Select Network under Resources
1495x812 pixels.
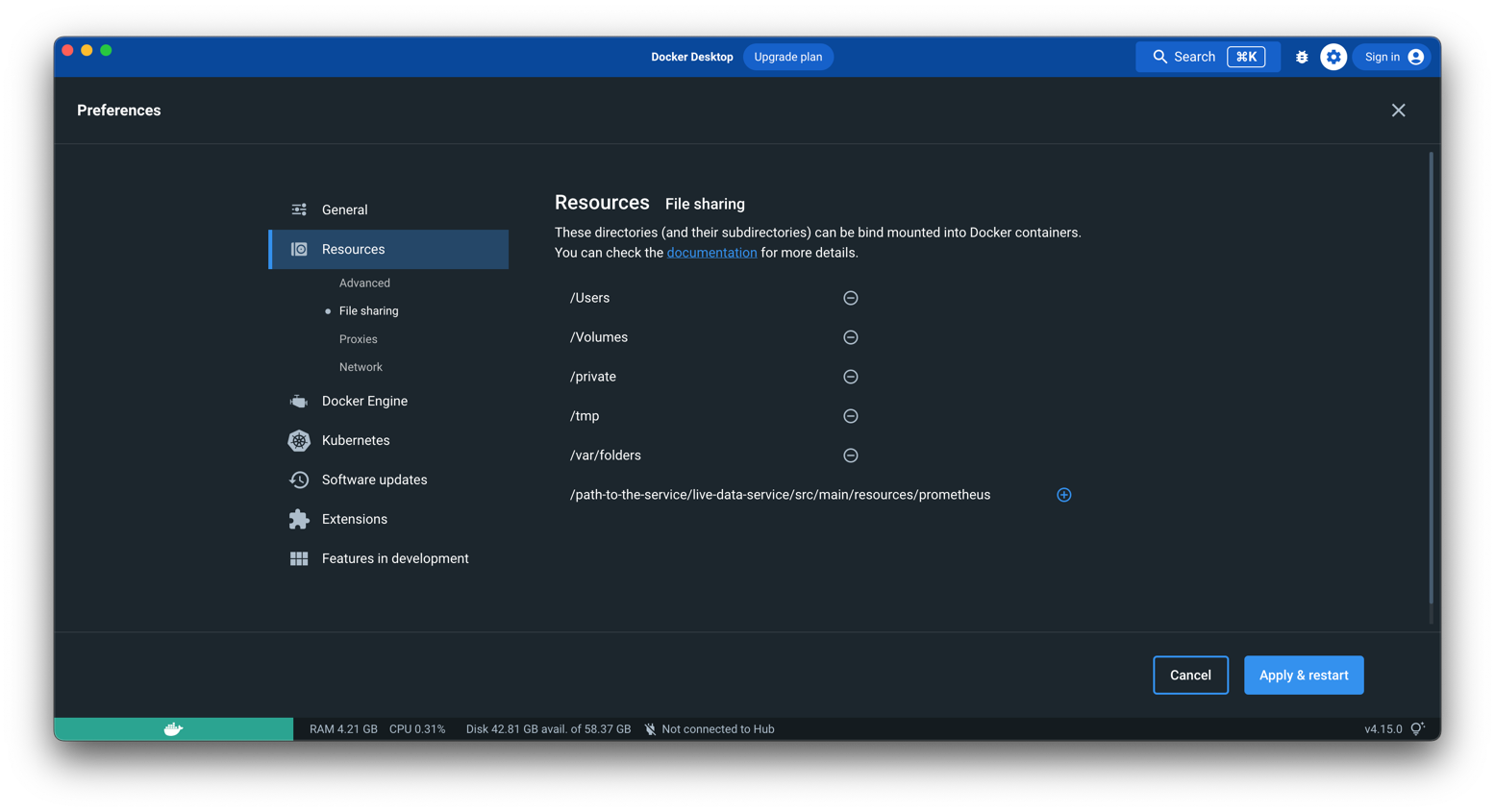(x=361, y=367)
